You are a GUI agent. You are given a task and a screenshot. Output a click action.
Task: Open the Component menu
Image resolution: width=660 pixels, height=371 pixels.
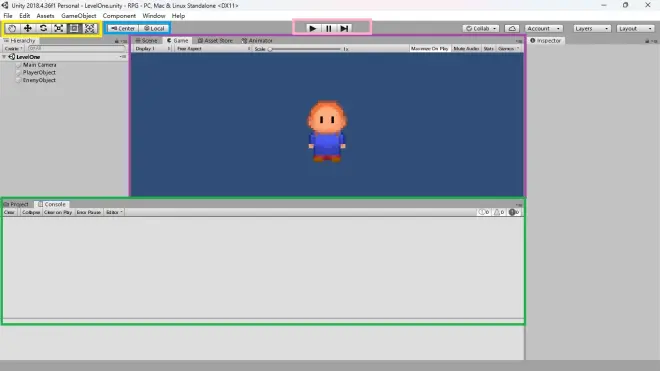point(119,16)
